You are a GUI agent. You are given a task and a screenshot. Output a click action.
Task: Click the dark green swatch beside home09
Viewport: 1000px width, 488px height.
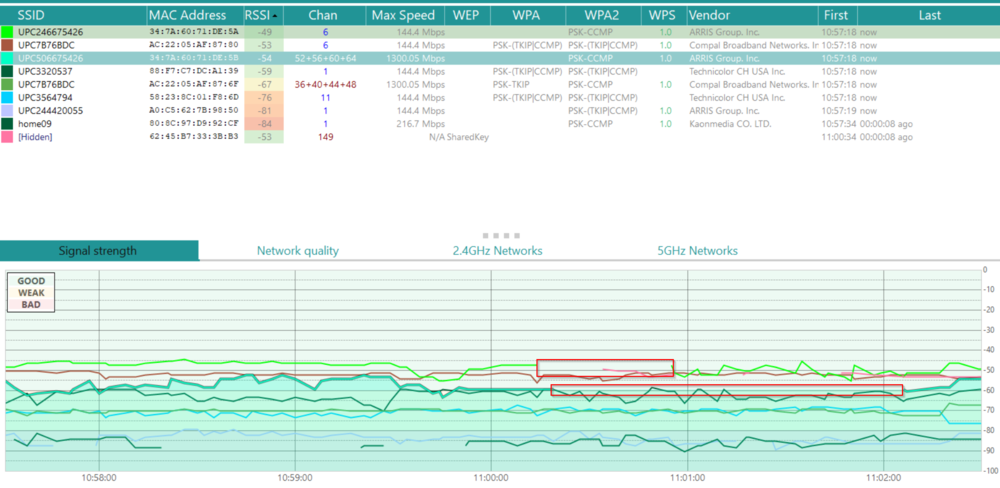tap(8, 123)
